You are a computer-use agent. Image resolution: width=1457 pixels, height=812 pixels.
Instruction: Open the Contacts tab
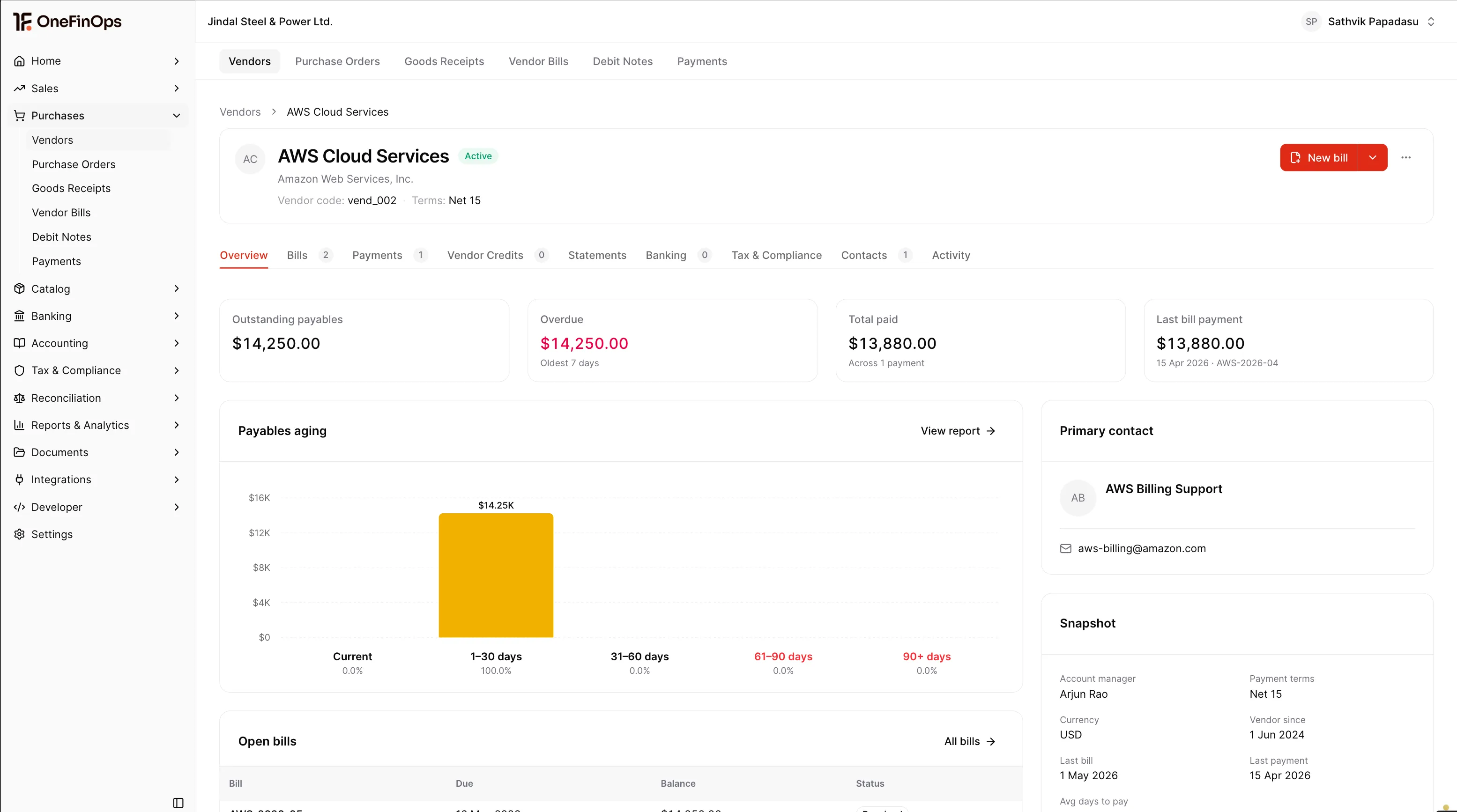(876, 255)
